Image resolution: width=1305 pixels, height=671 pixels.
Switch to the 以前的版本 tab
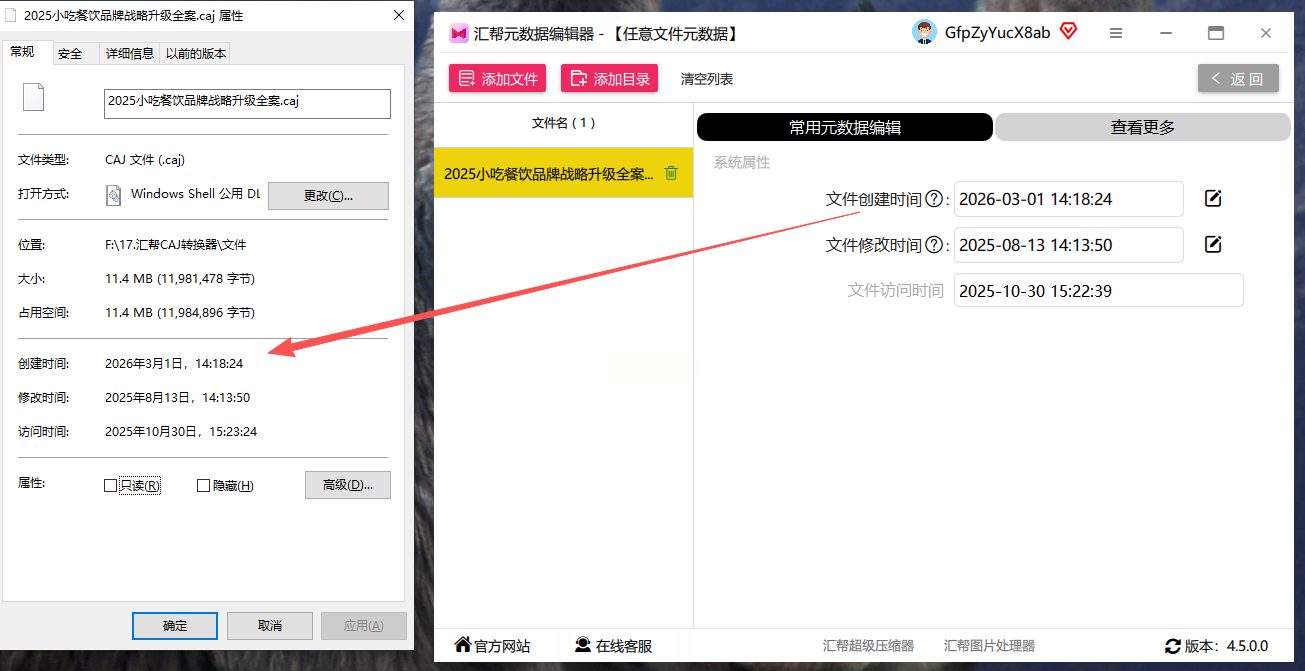[x=196, y=54]
